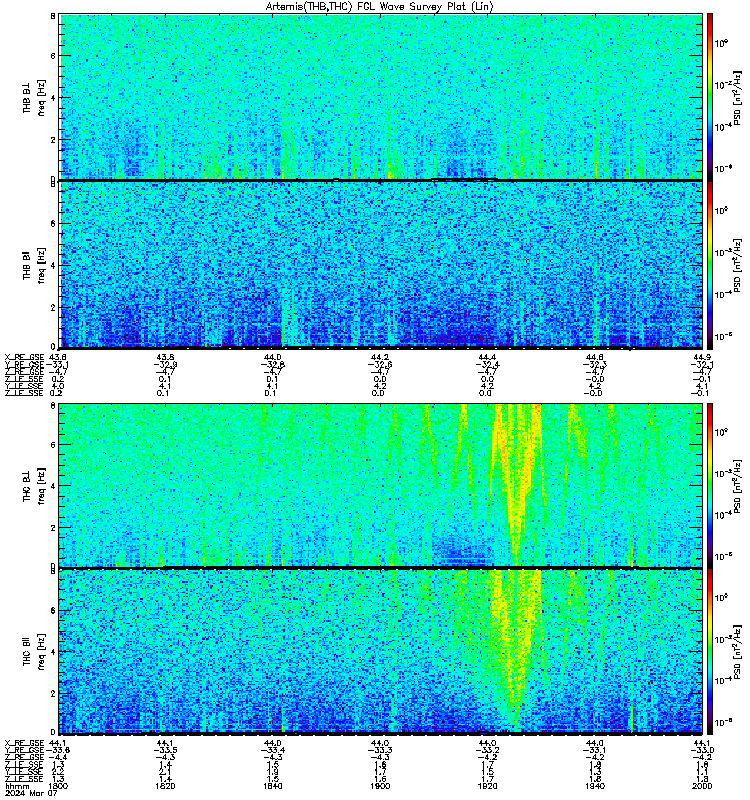Image resolution: width=750 pixels, height=800 pixels.
Task: Click the THB B⊥ spectrogram panel
Action: (381, 96)
